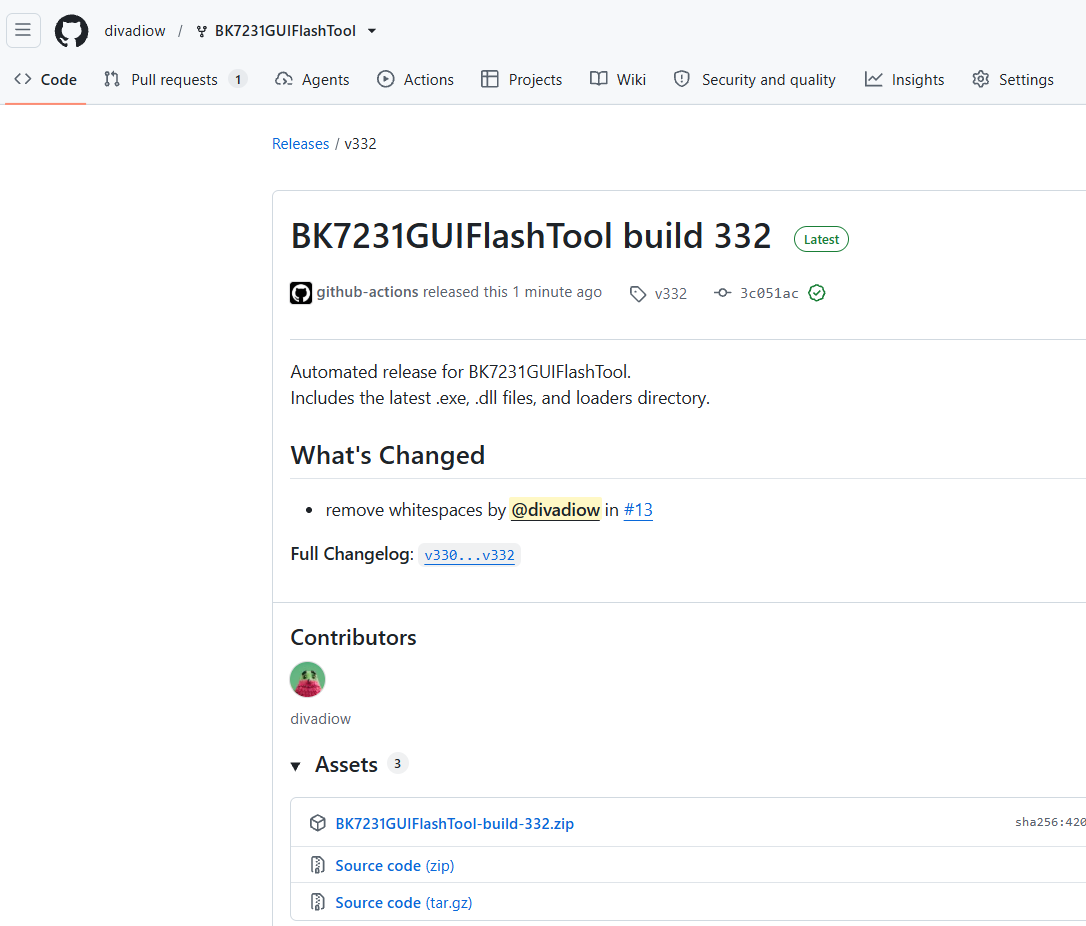Download BK7231GUIFlashTool-build-332.zip
Viewport: 1086px width, 926px height.
[x=454, y=823]
